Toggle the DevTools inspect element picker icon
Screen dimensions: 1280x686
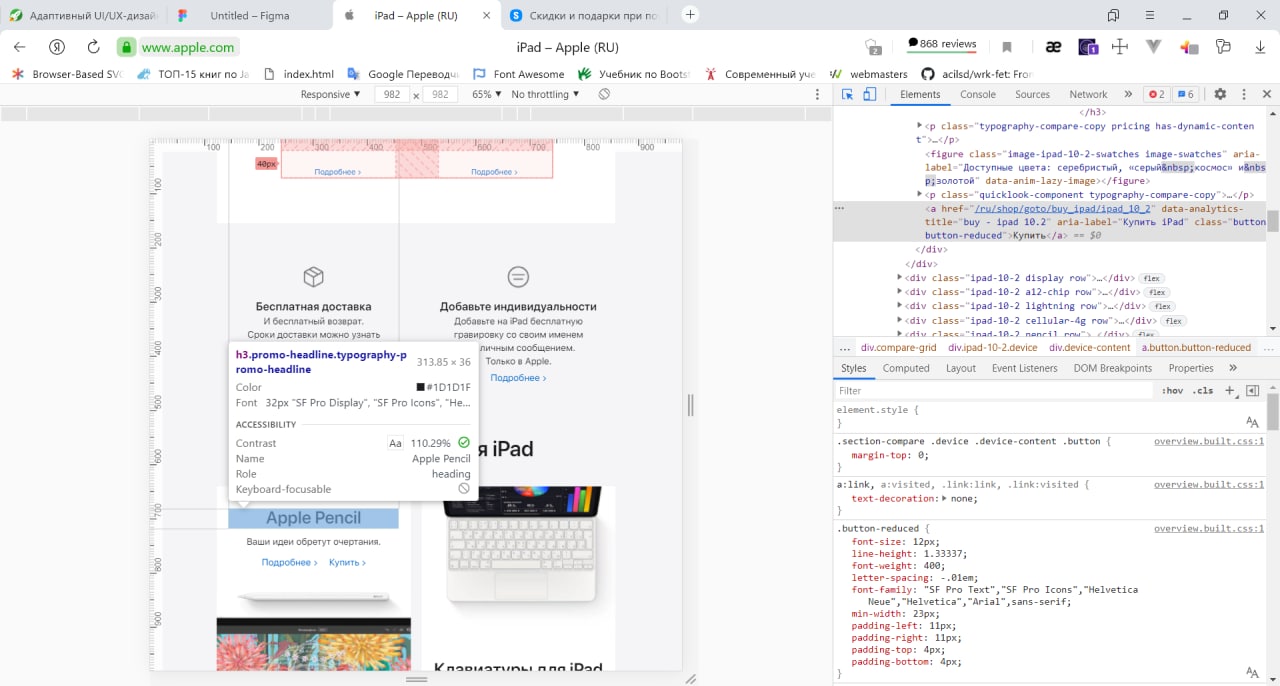click(847, 94)
